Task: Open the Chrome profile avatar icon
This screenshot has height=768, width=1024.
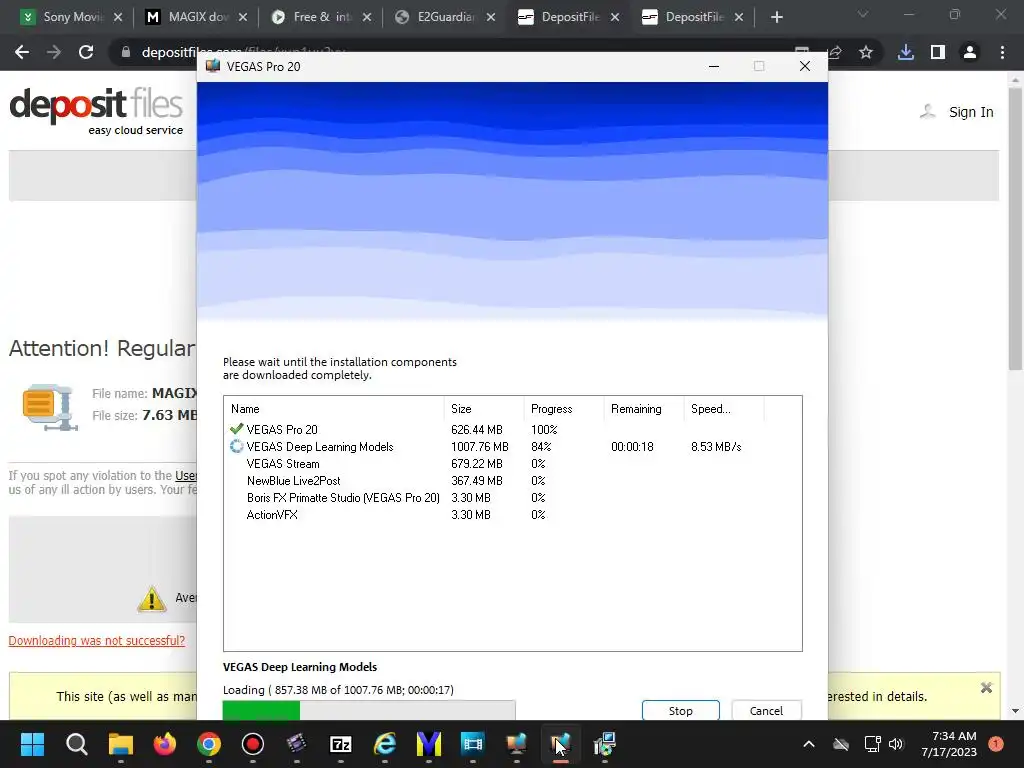Action: [970, 52]
